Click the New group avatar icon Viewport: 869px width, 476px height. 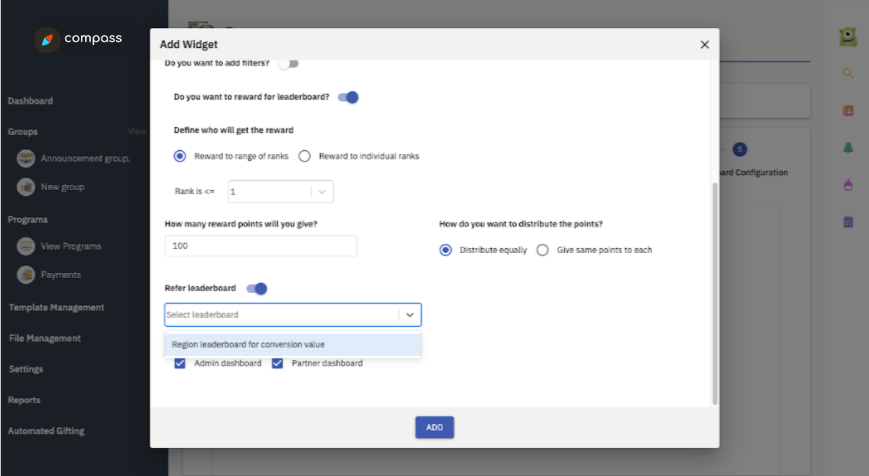25,187
